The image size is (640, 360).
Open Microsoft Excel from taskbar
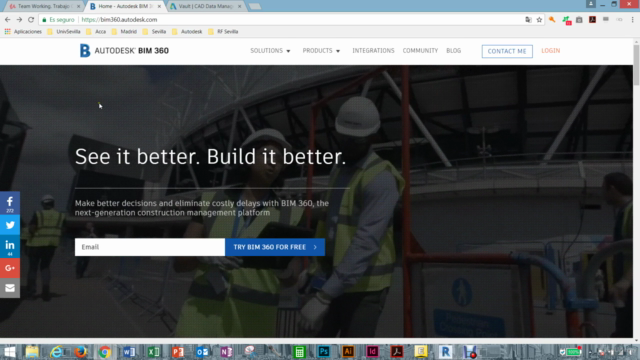click(153, 352)
